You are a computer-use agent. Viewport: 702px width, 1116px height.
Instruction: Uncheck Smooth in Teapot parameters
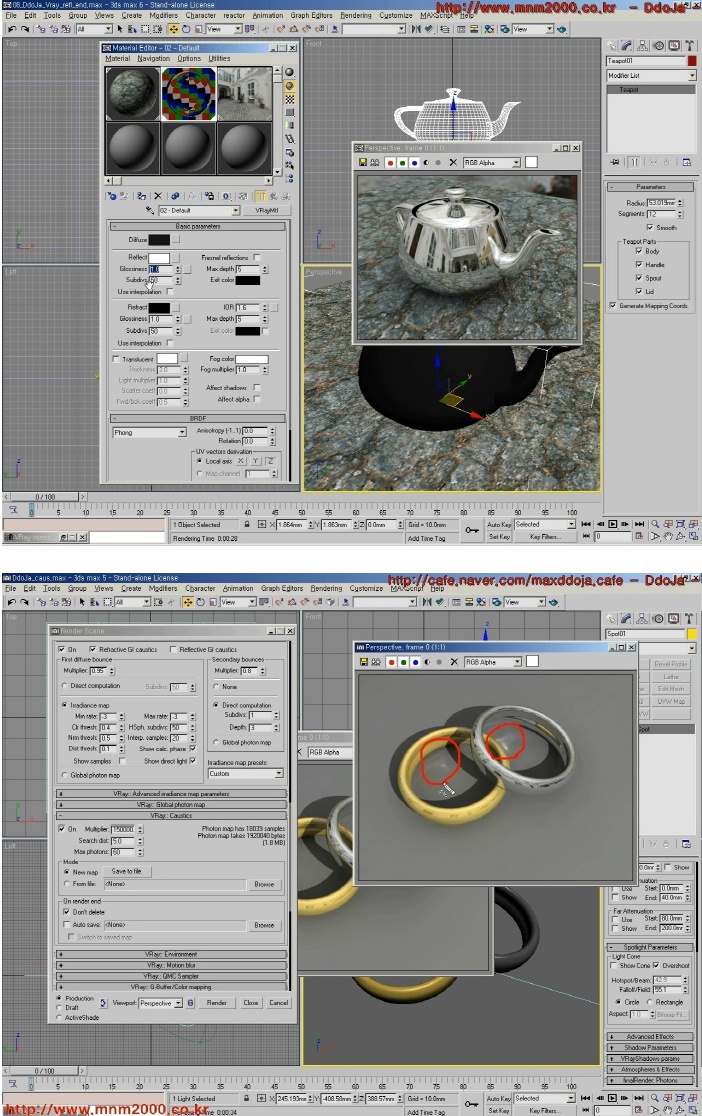(649, 228)
